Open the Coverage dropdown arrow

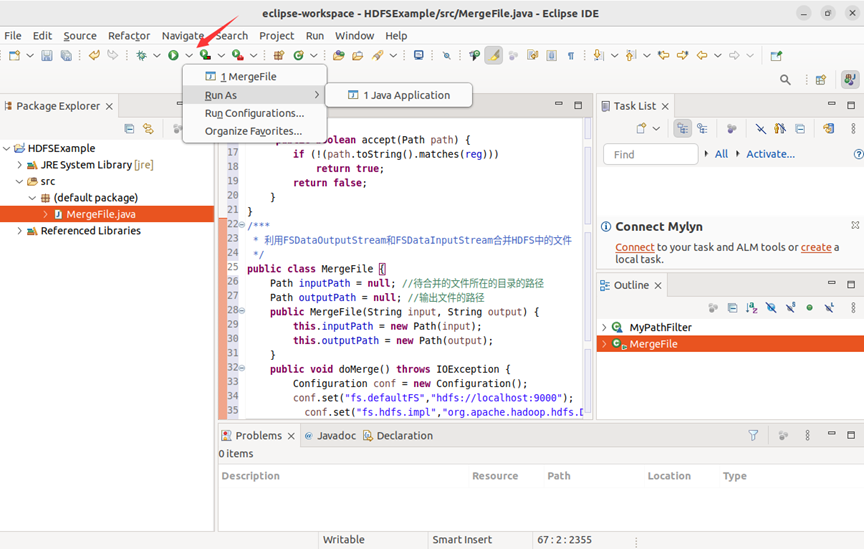pyautogui.click(x=221, y=55)
